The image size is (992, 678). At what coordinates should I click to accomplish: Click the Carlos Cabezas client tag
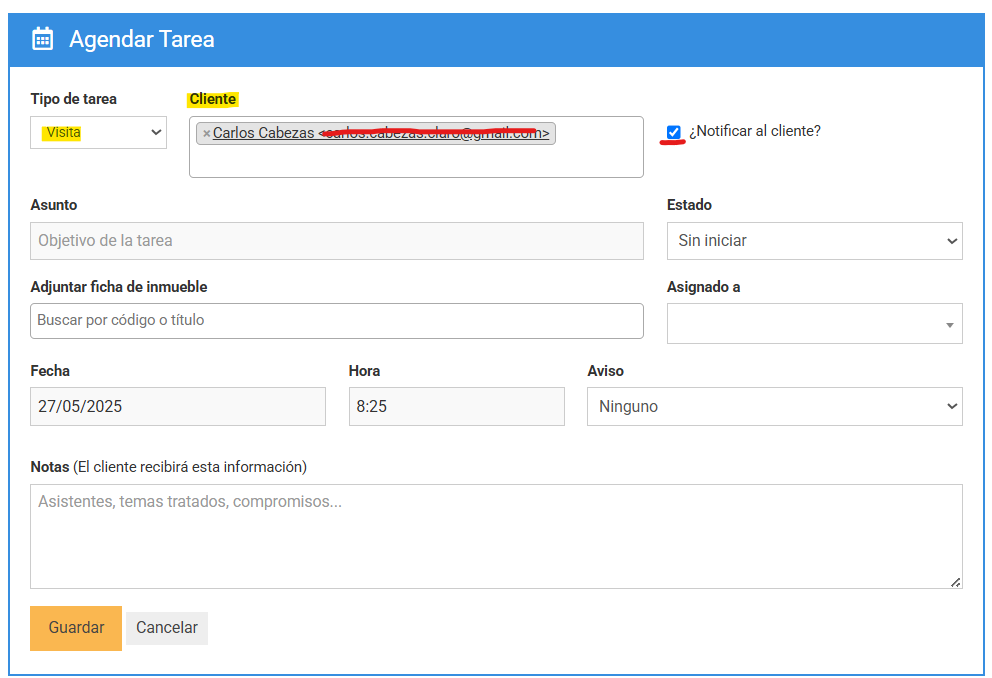(x=264, y=133)
